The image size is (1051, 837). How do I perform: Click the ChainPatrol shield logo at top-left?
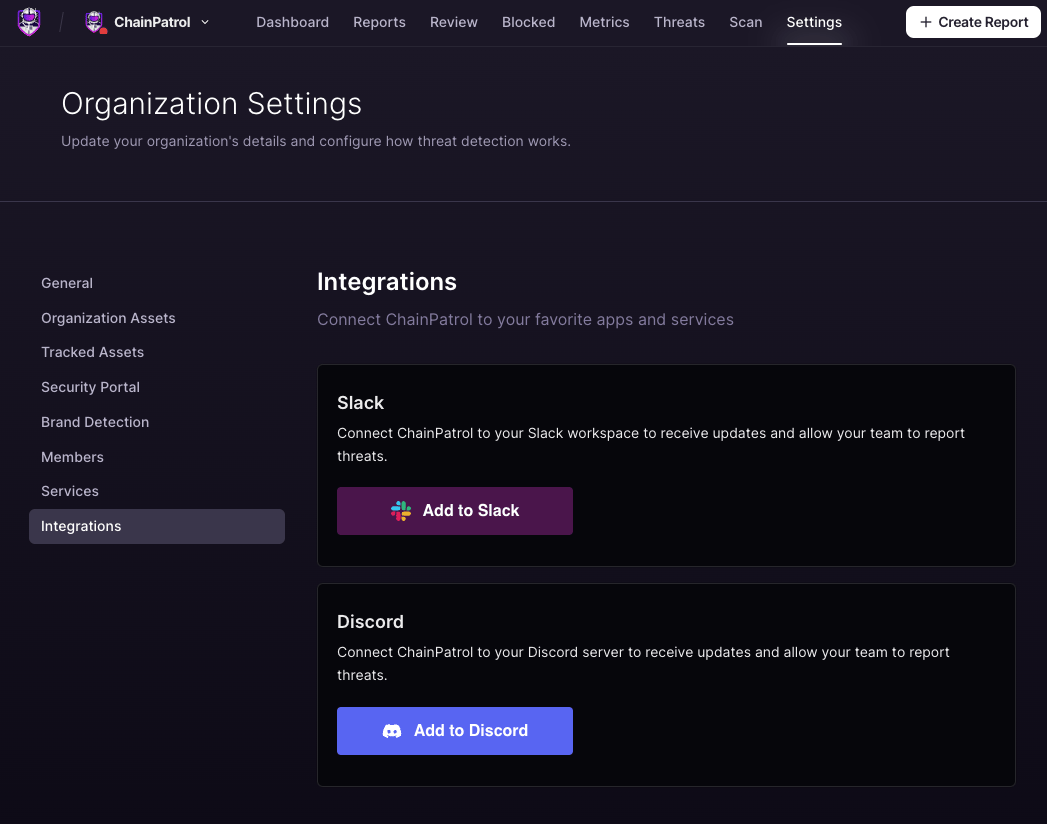pos(29,21)
